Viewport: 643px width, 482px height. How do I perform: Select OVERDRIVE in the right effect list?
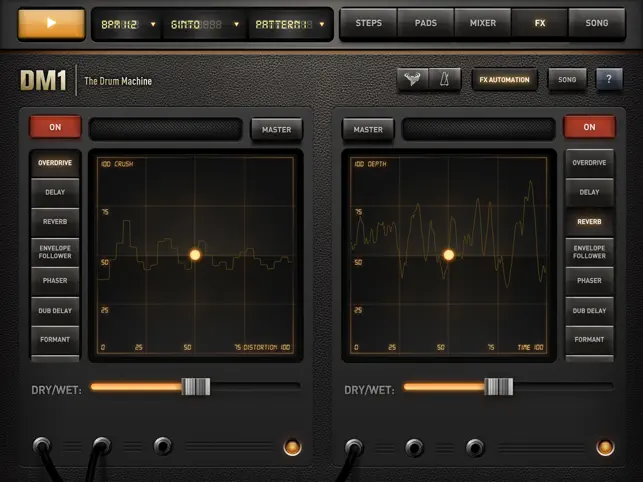589,163
